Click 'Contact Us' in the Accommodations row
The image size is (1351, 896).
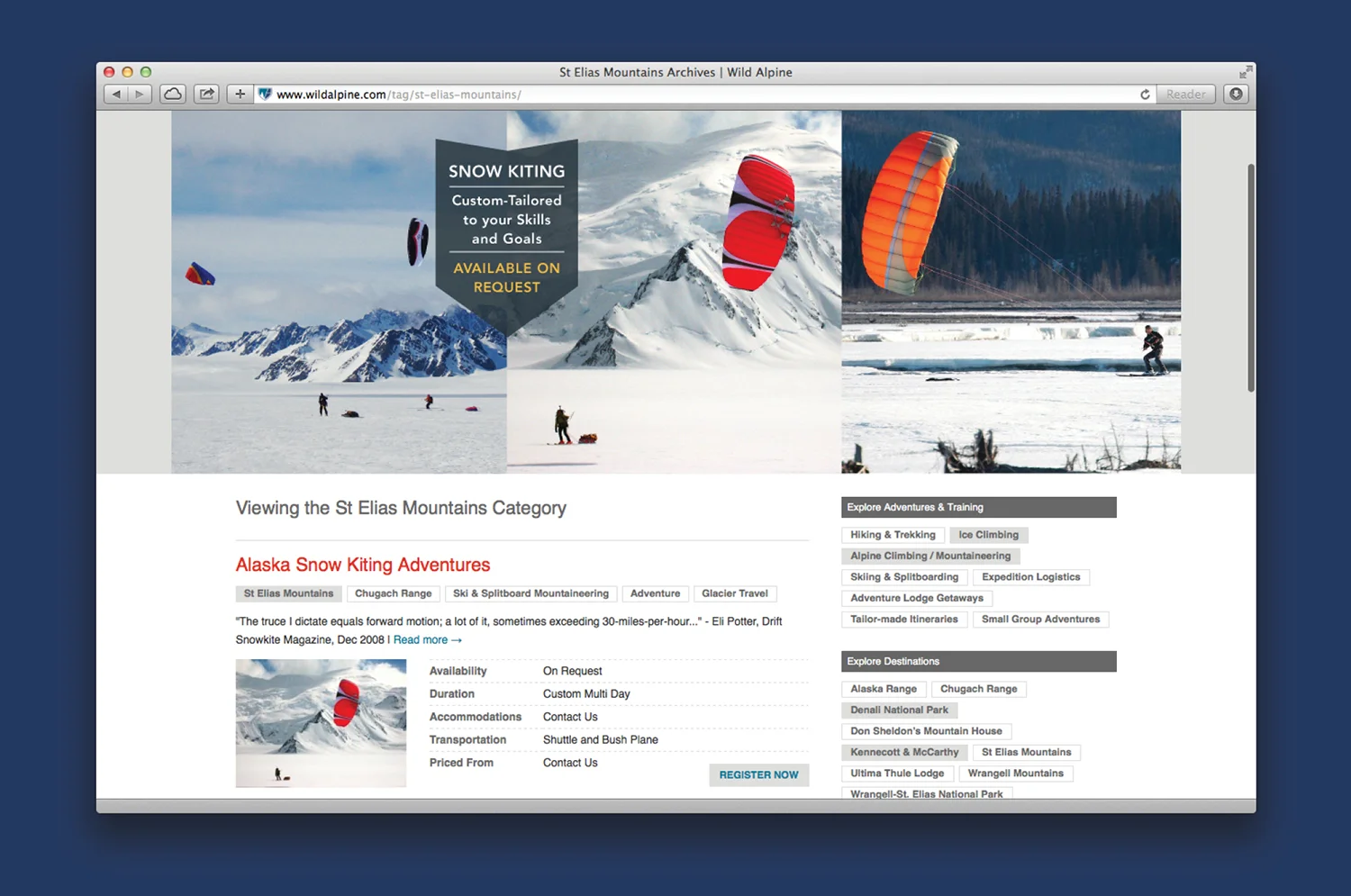570,717
